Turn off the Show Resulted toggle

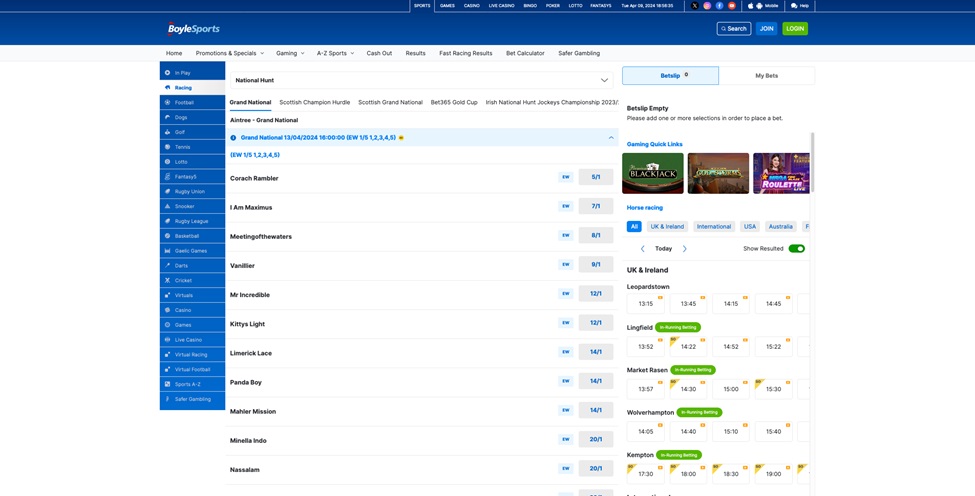click(796, 249)
